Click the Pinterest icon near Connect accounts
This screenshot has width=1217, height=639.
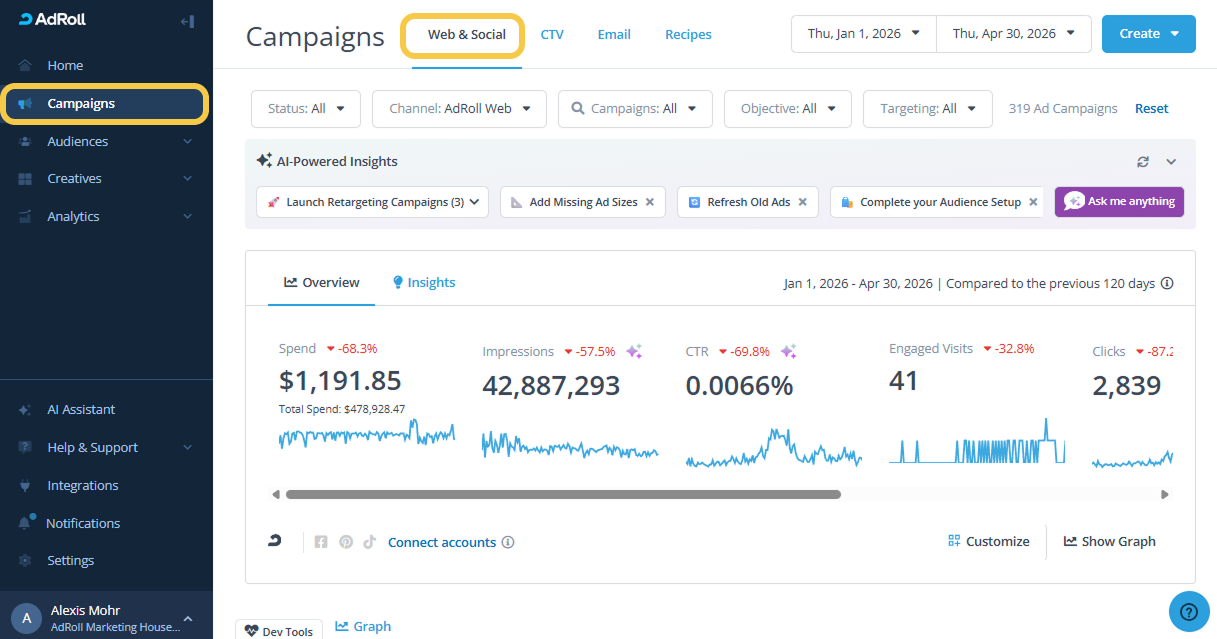tap(346, 542)
